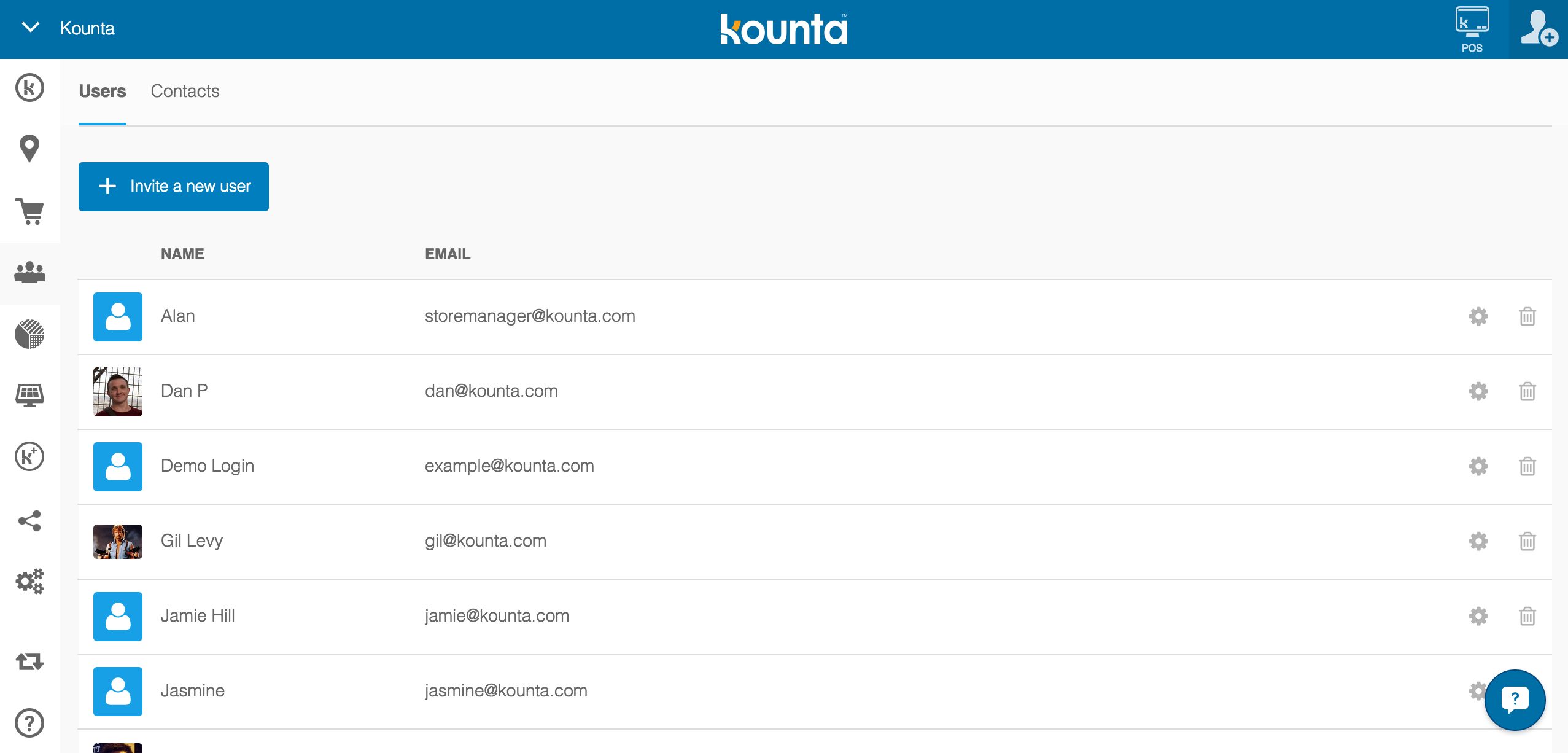This screenshot has height=753, width=1568.
Task: Open the Reports pie chart sidebar icon
Action: tap(29, 334)
